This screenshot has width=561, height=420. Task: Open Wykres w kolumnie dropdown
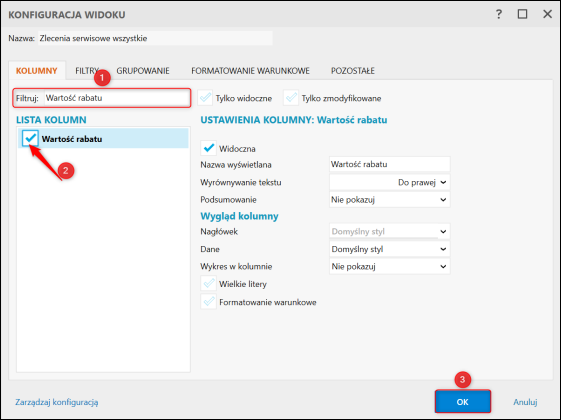389,267
